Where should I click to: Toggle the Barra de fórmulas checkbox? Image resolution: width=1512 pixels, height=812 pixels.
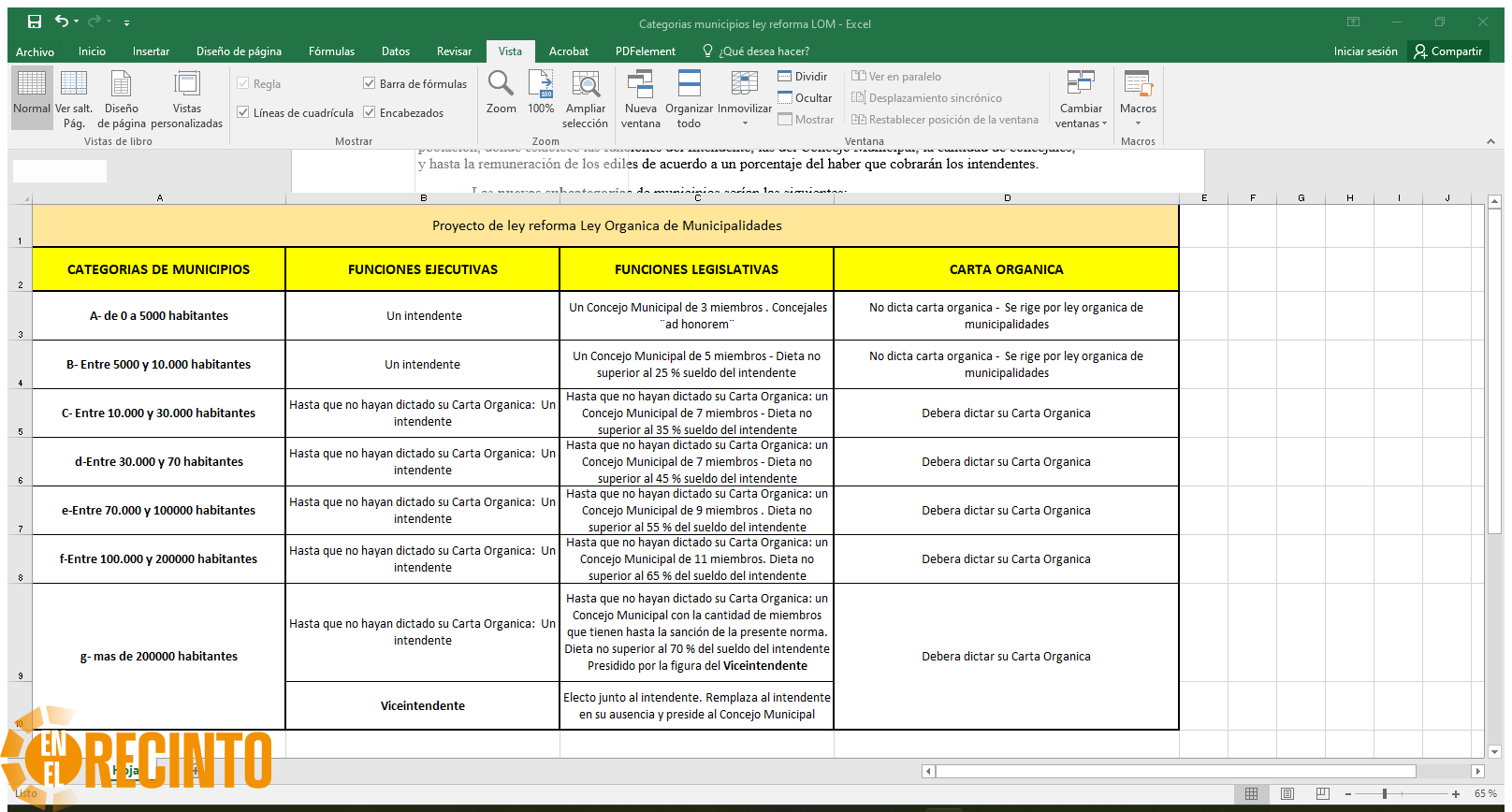point(370,83)
